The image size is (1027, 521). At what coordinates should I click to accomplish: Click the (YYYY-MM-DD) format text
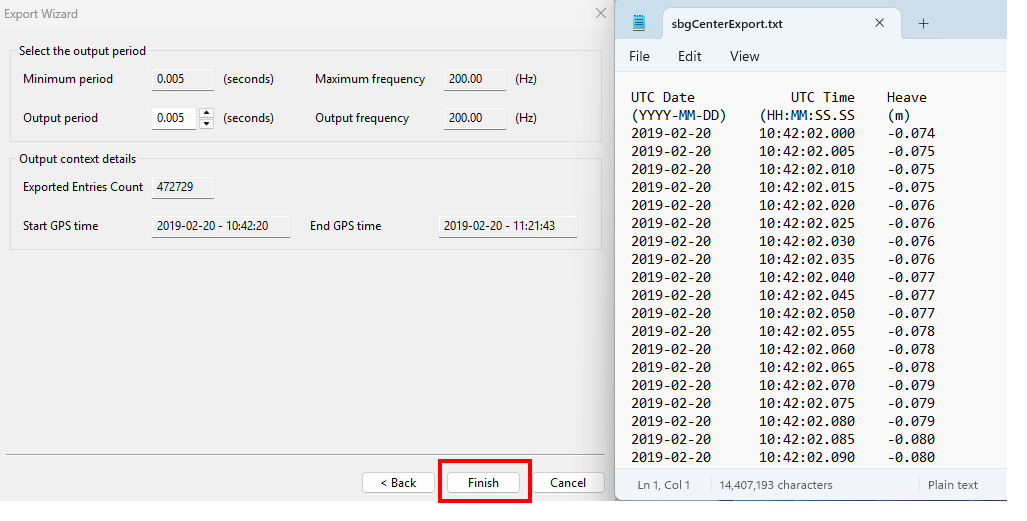(x=679, y=116)
